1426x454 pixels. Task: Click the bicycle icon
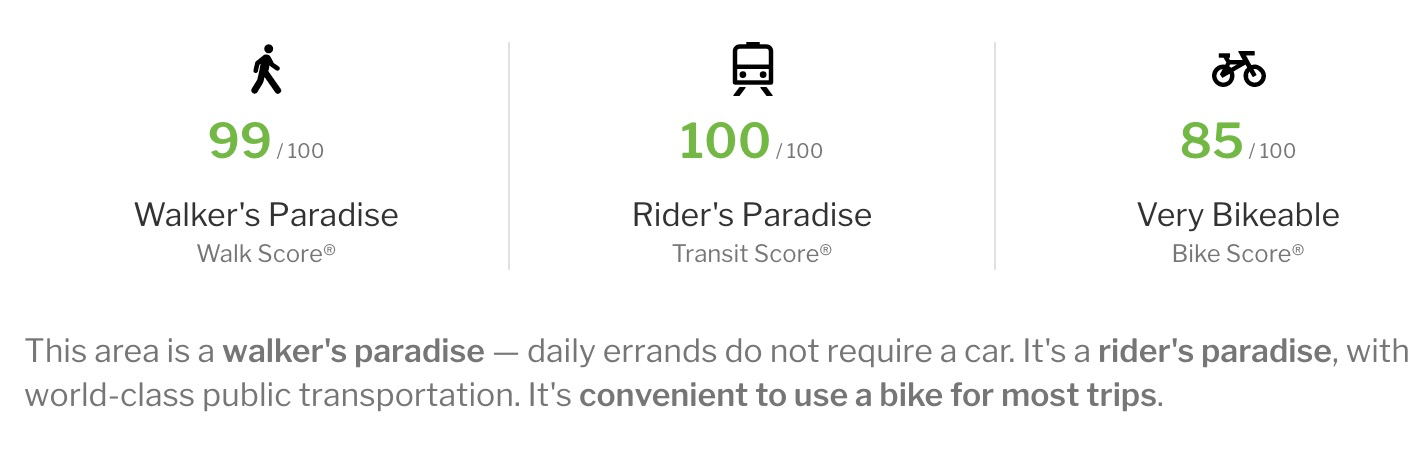tap(1238, 69)
